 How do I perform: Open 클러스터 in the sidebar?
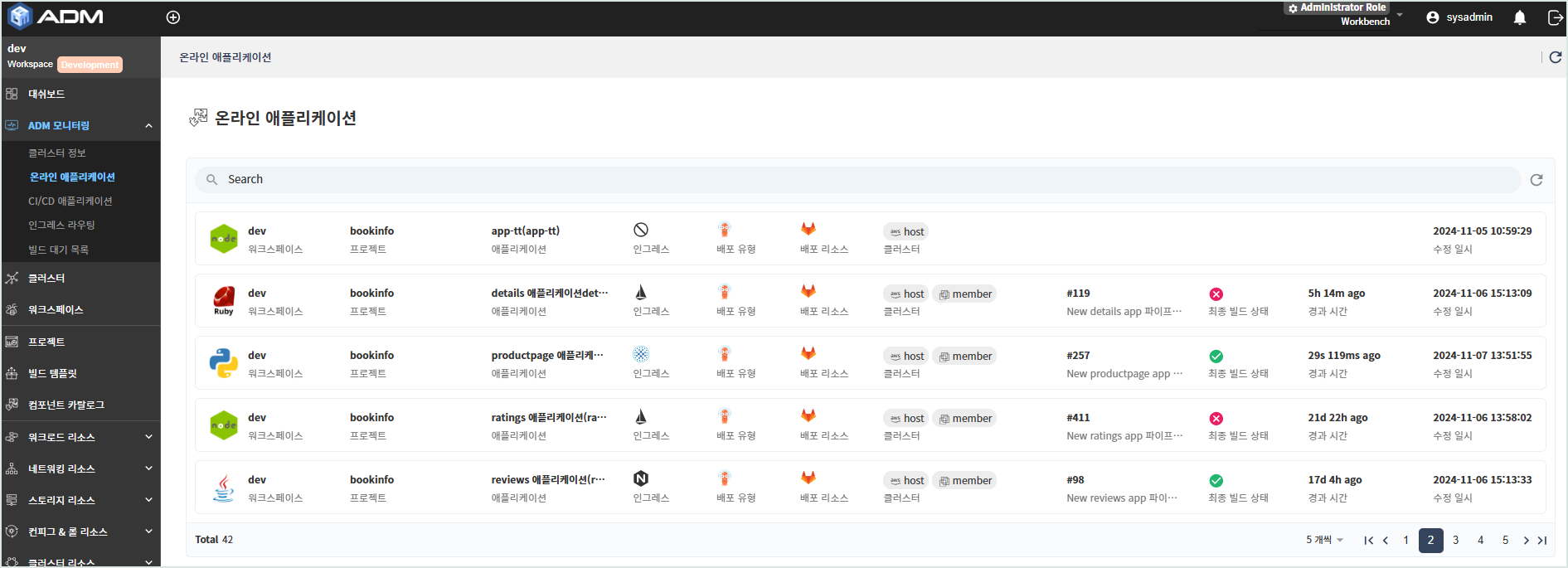coord(80,278)
